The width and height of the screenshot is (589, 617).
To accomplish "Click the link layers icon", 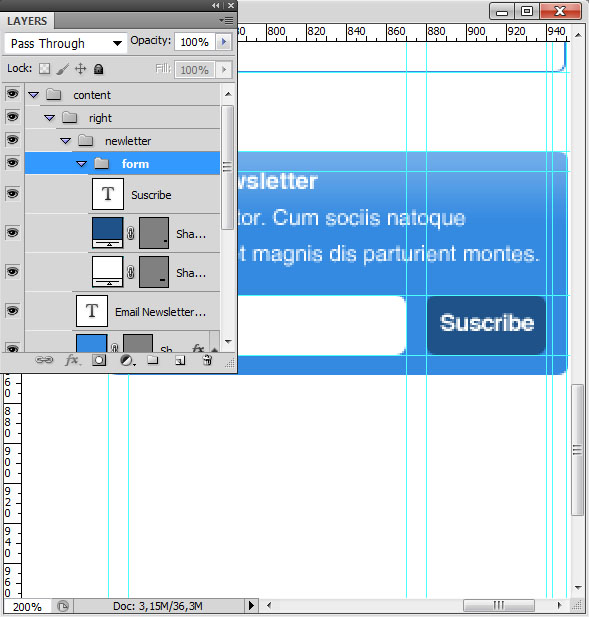I will (x=44, y=360).
